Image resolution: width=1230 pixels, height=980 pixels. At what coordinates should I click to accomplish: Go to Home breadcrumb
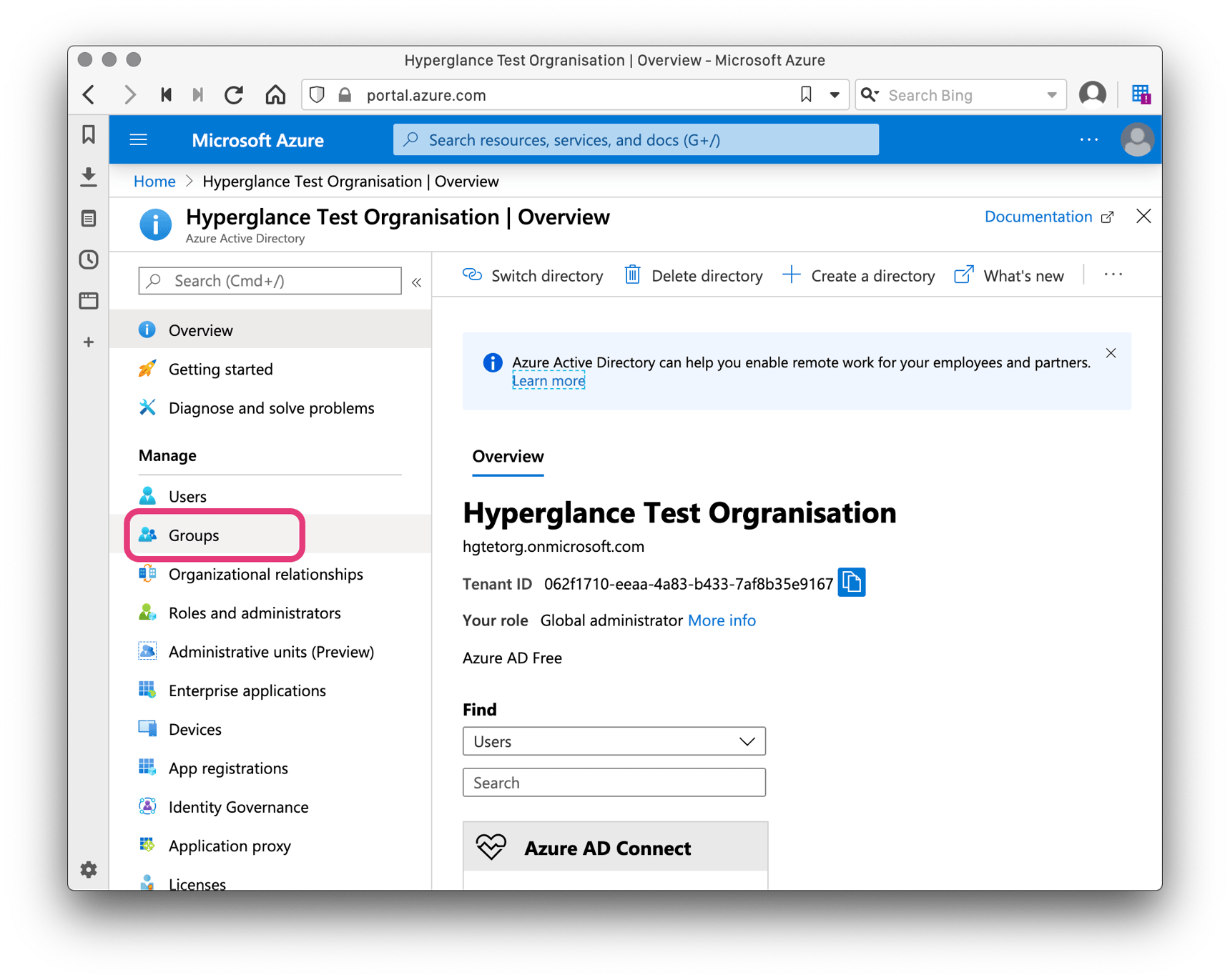click(x=154, y=182)
